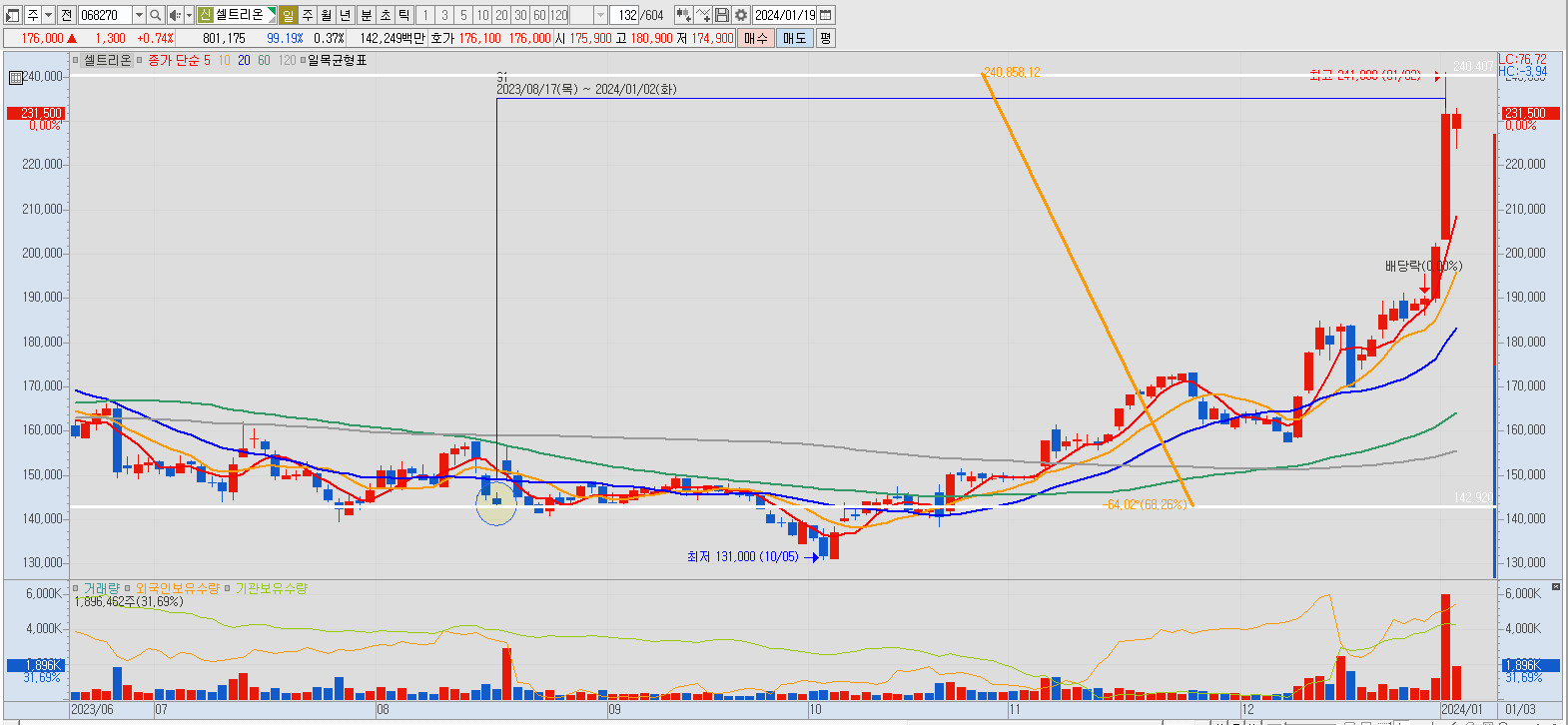Click the red 231,500 price tag on left axis
1568x725 pixels.
pos(35,113)
